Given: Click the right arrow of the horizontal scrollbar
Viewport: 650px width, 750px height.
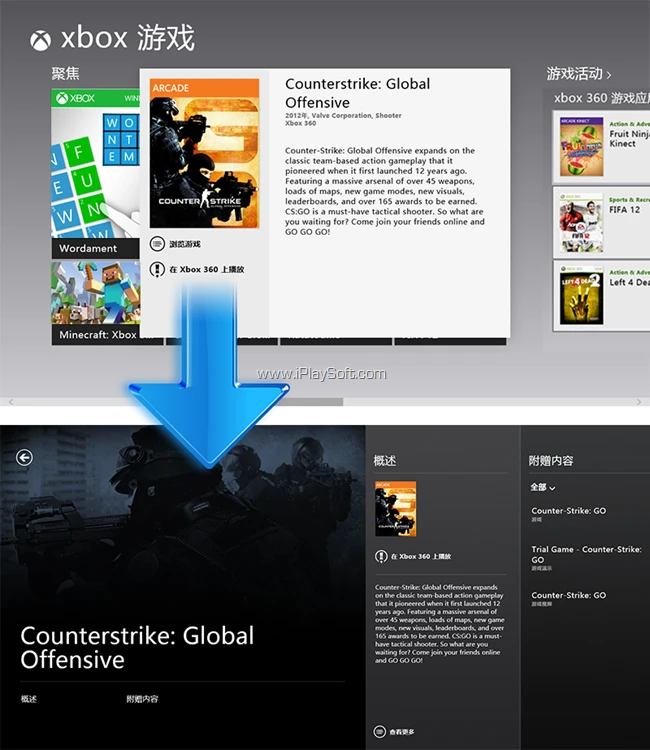Looking at the screenshot, I should click(x=639, y=402).
